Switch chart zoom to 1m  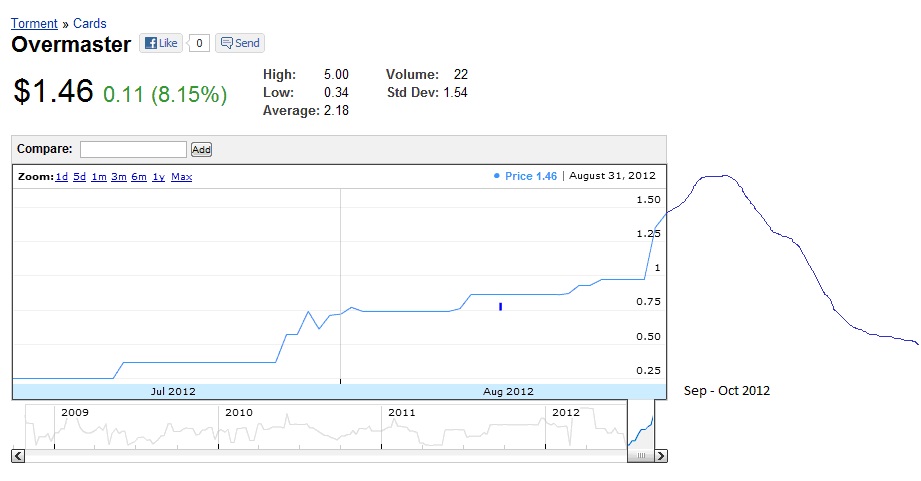98,177
